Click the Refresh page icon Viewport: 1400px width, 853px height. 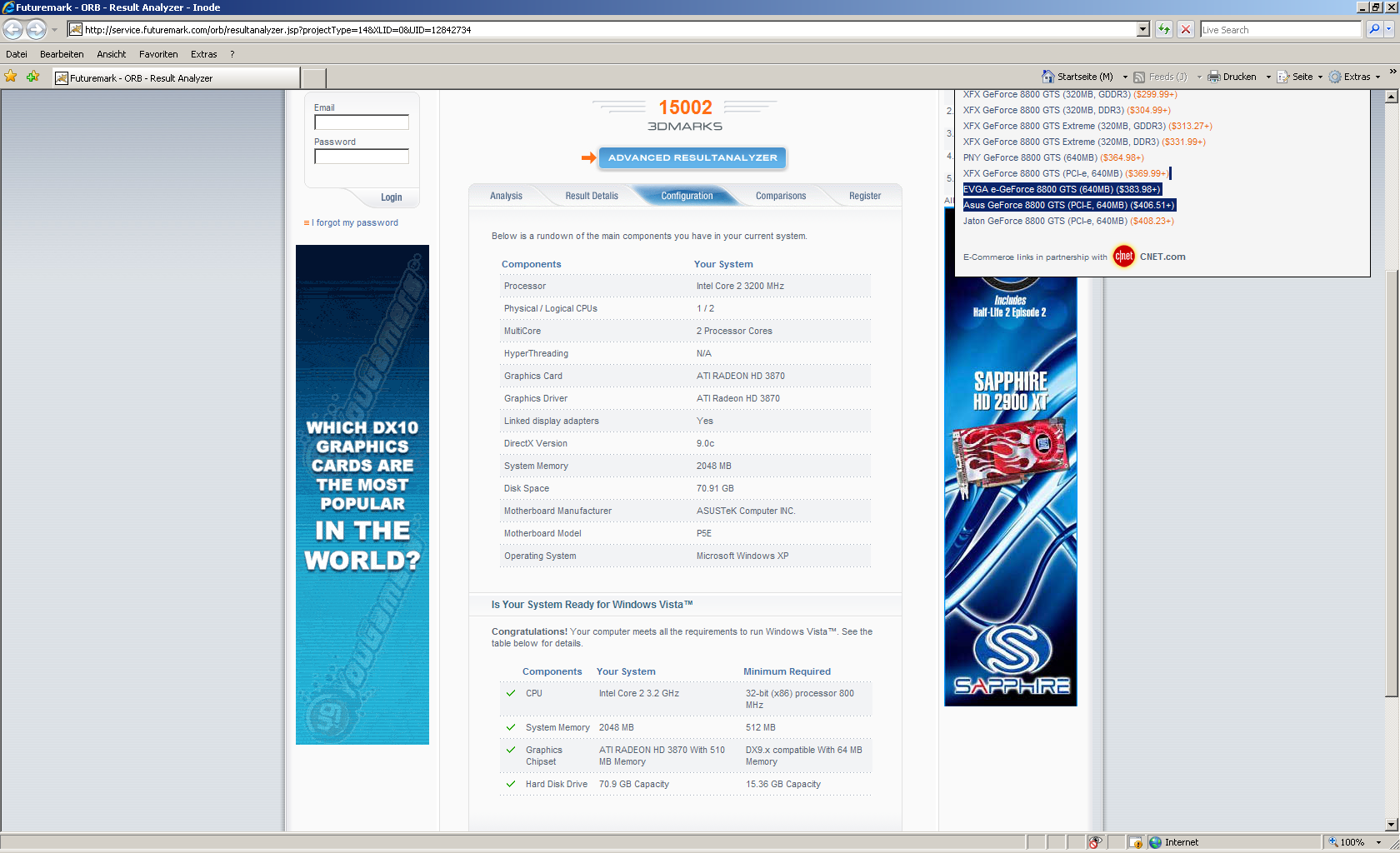click(1164, 29)
